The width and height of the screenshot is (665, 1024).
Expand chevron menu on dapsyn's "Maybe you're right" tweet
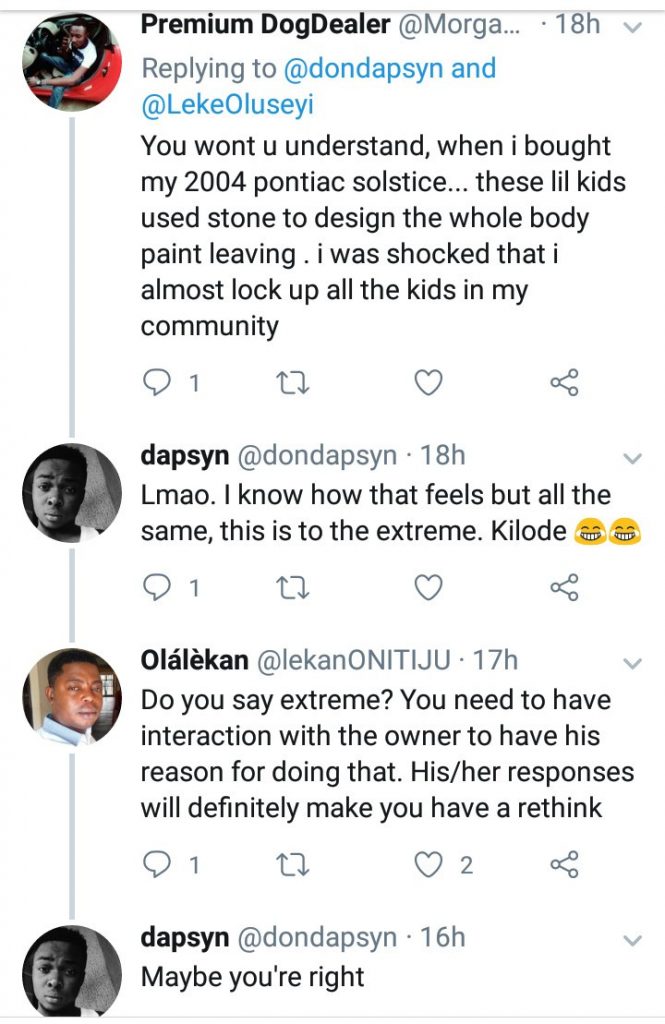632,940
